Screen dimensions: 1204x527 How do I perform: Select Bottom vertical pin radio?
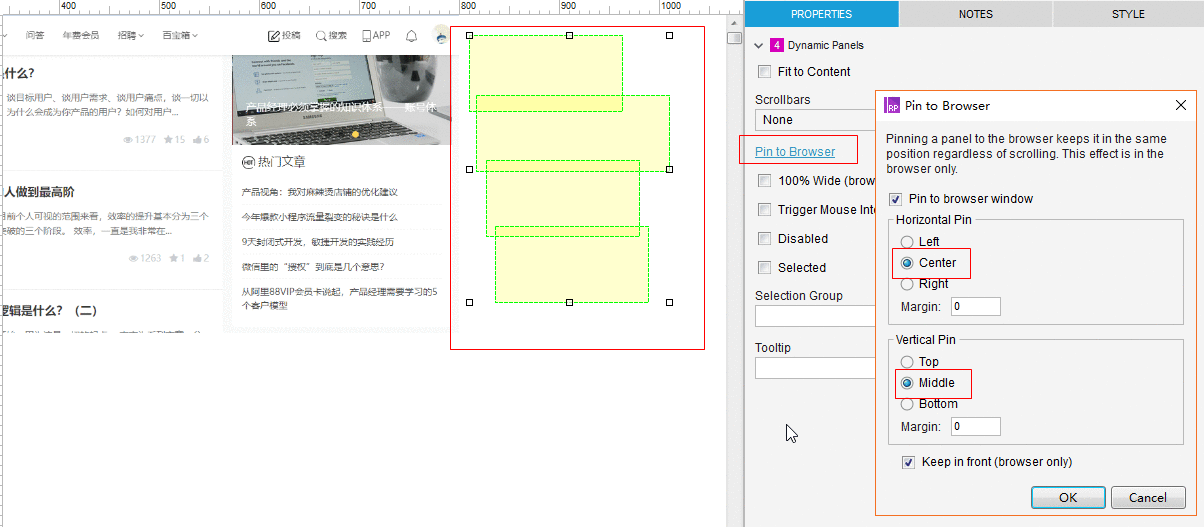click(x=907, y=404)
